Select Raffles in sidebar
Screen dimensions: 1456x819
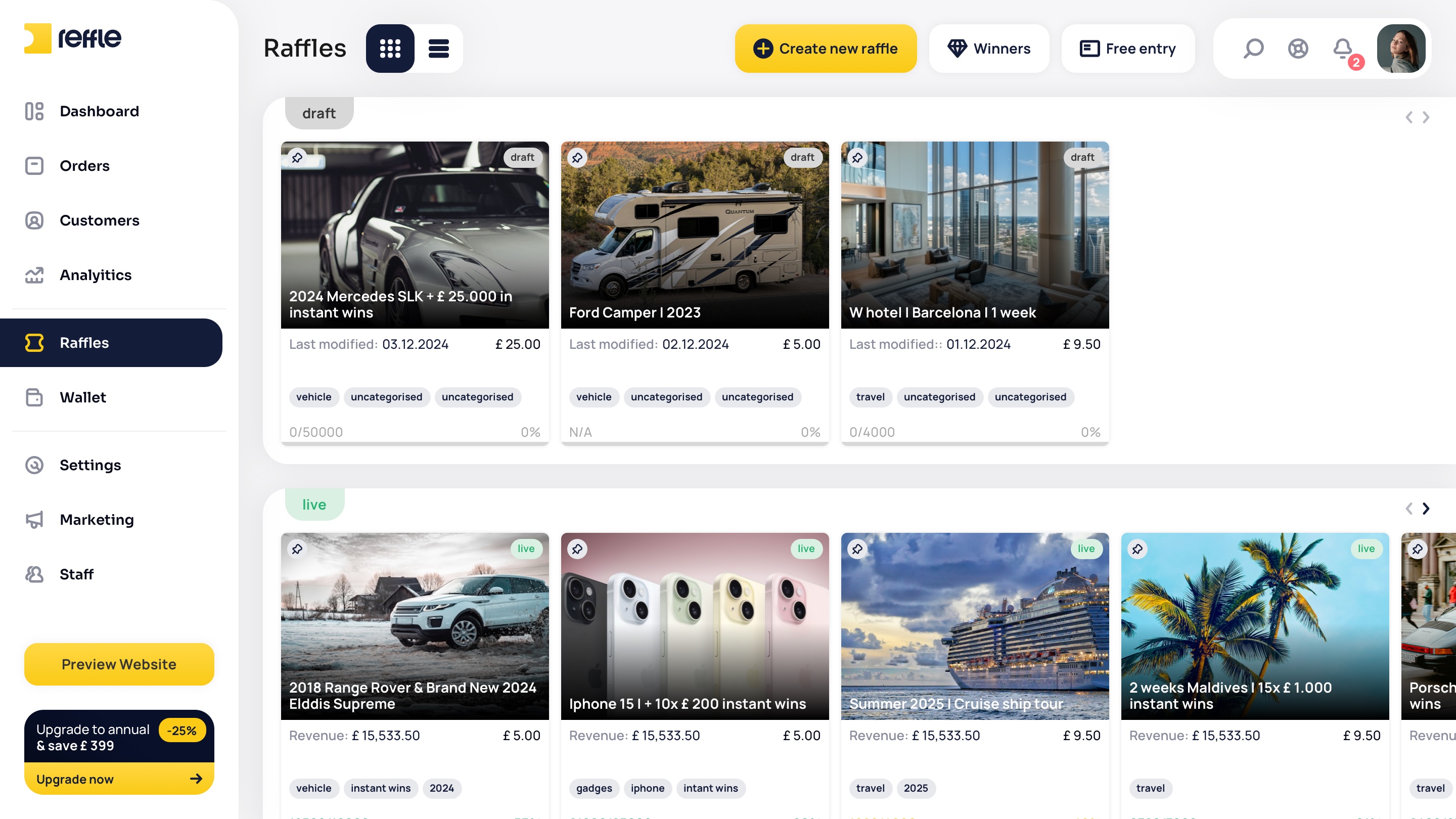click(111, 343)
